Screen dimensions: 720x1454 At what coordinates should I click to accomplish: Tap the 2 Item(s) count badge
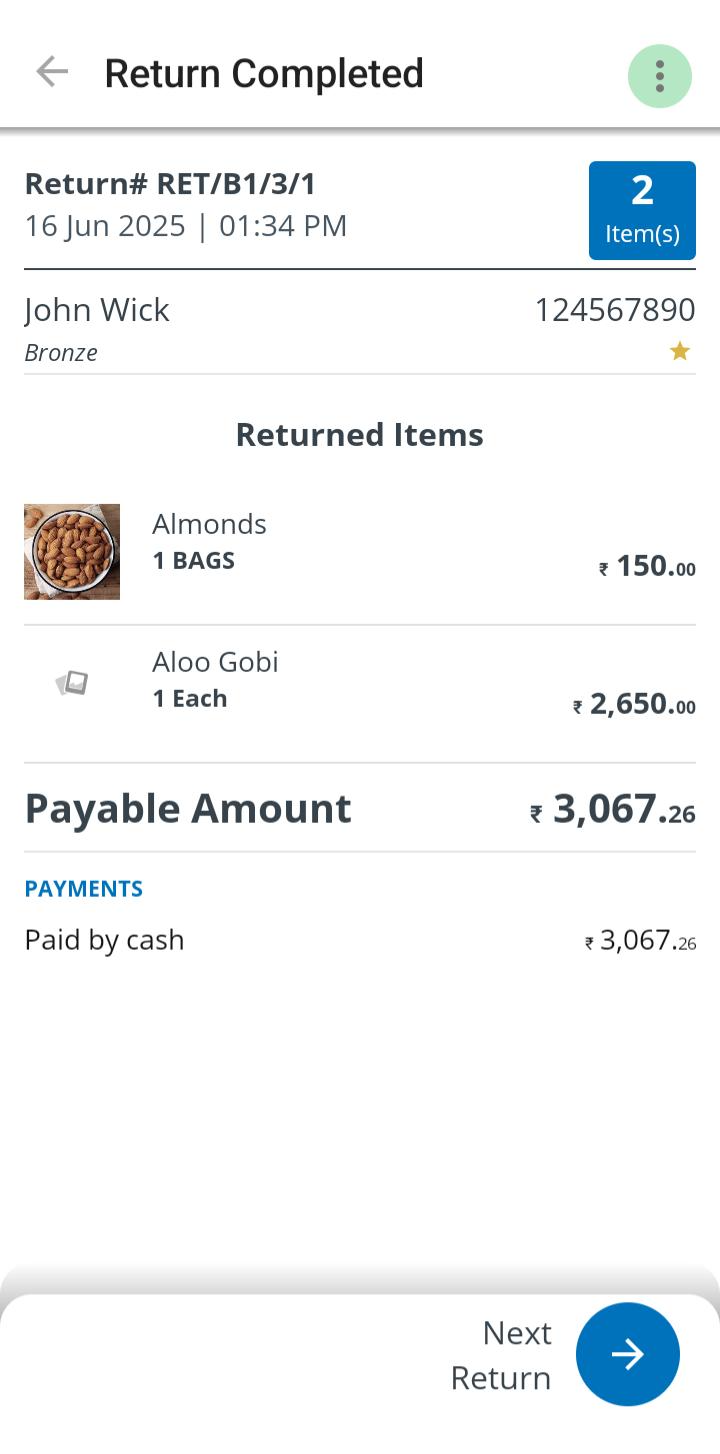pyautogui.click(x=642, y=210)
